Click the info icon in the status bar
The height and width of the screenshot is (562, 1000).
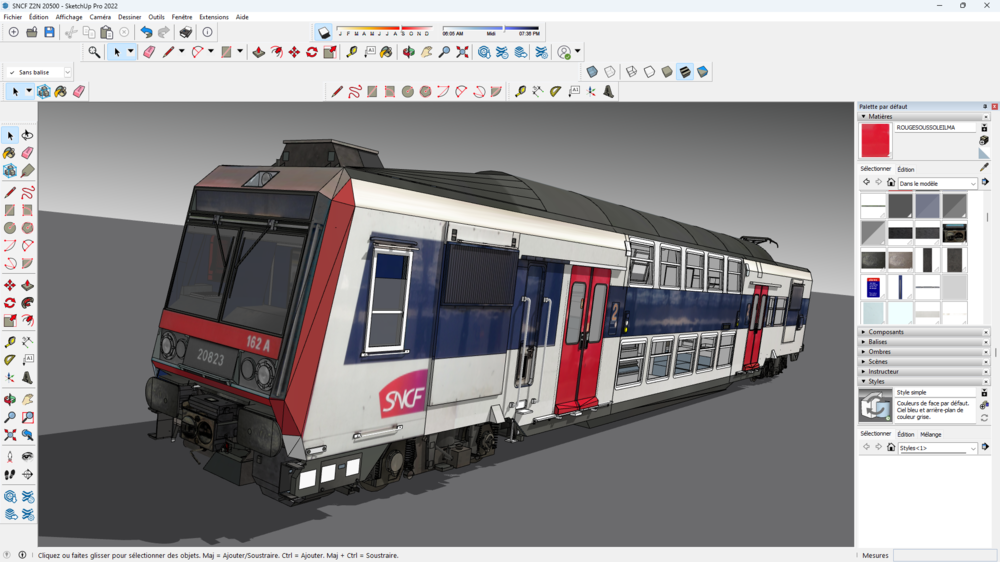22,555
